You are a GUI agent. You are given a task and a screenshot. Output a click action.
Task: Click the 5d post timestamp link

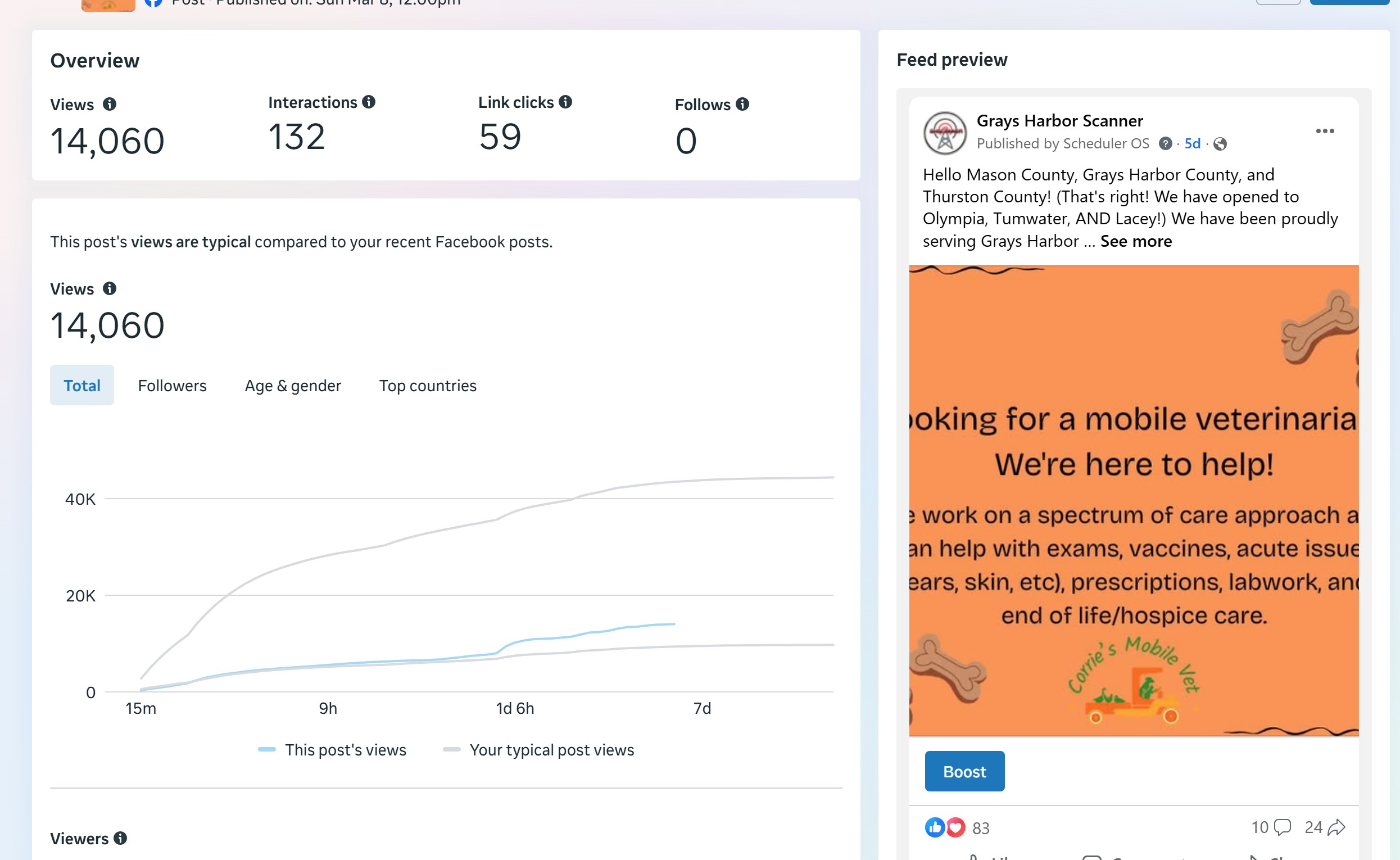point(1193,144)
